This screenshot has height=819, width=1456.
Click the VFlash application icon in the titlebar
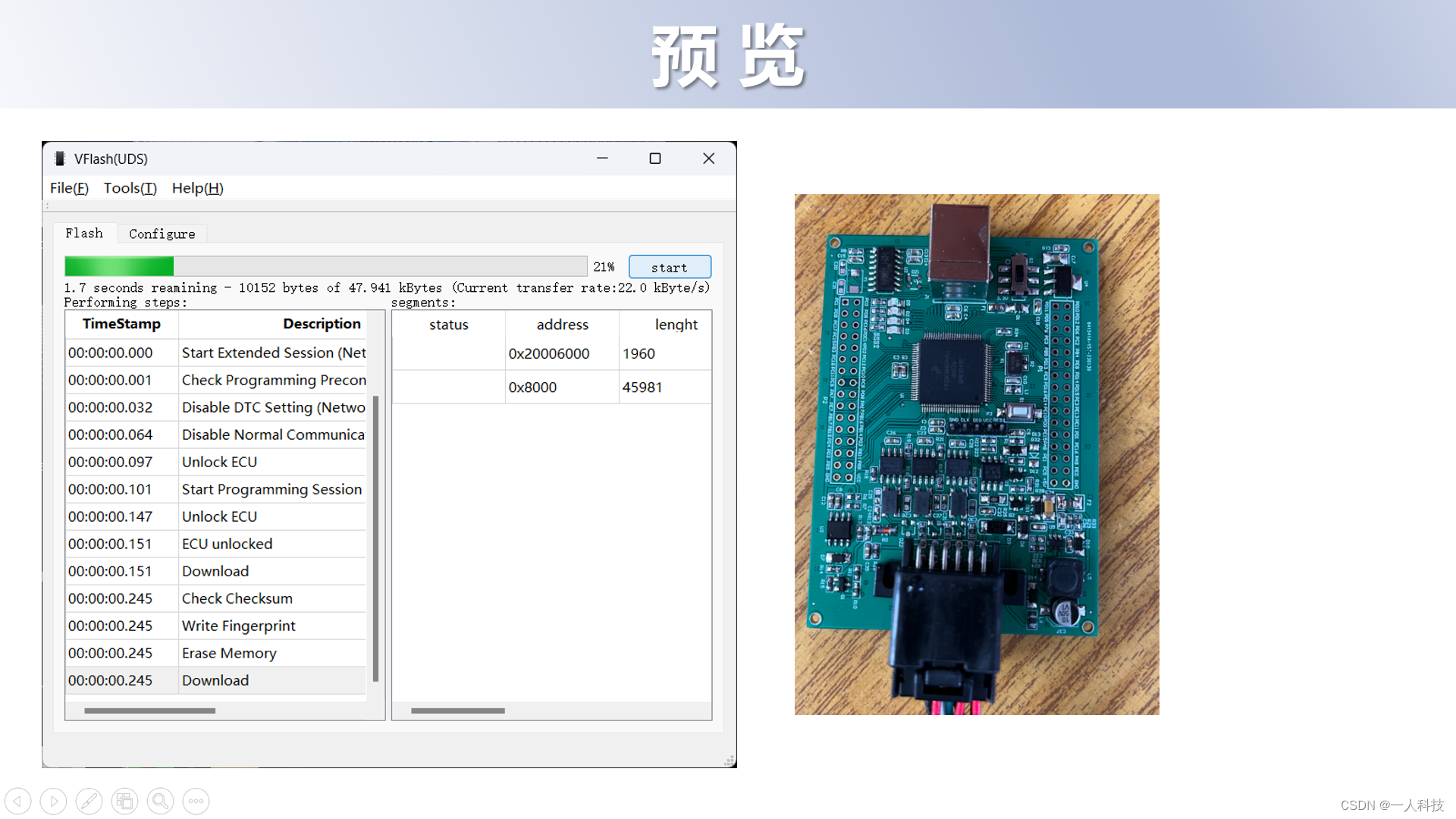[x=60, y=158]
